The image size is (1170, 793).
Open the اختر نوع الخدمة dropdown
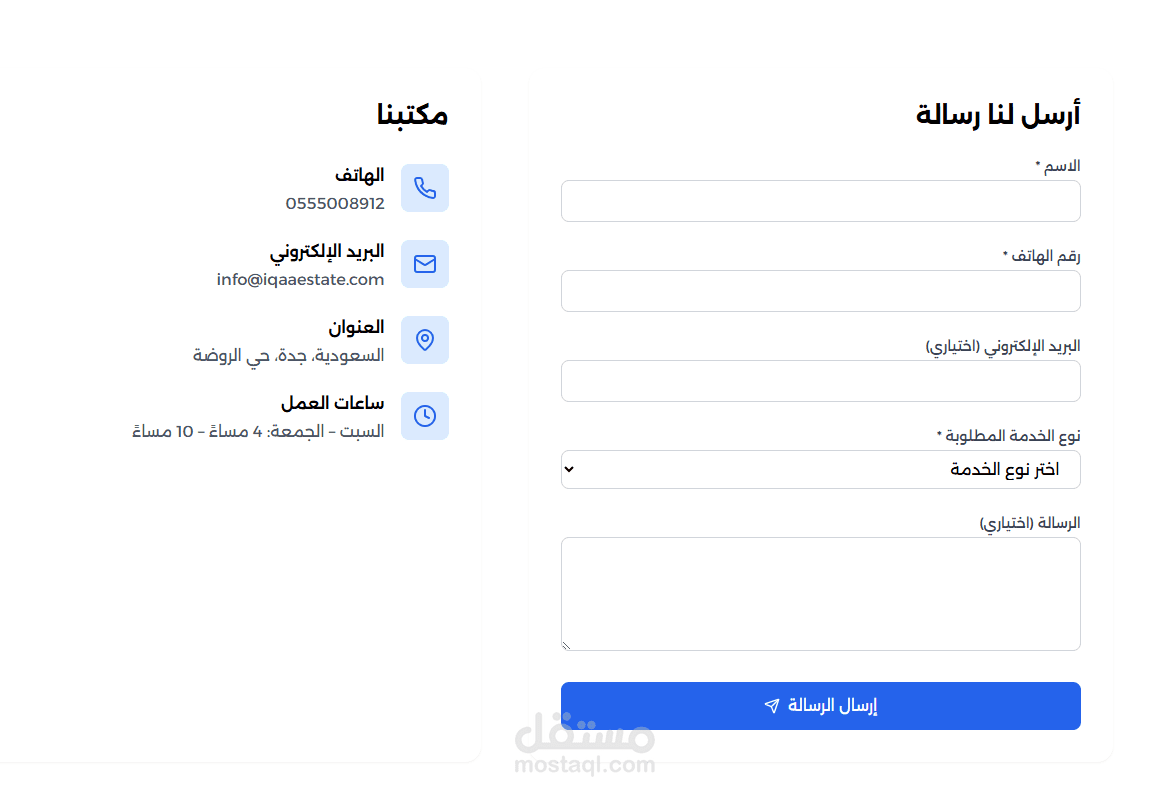click(820, 470)
